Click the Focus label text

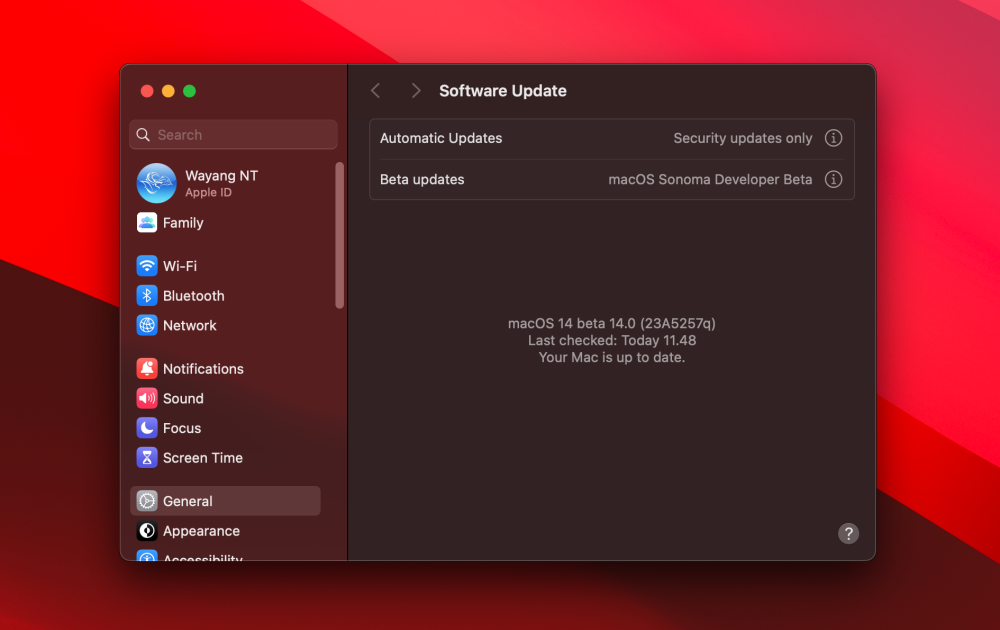(182, 428)
